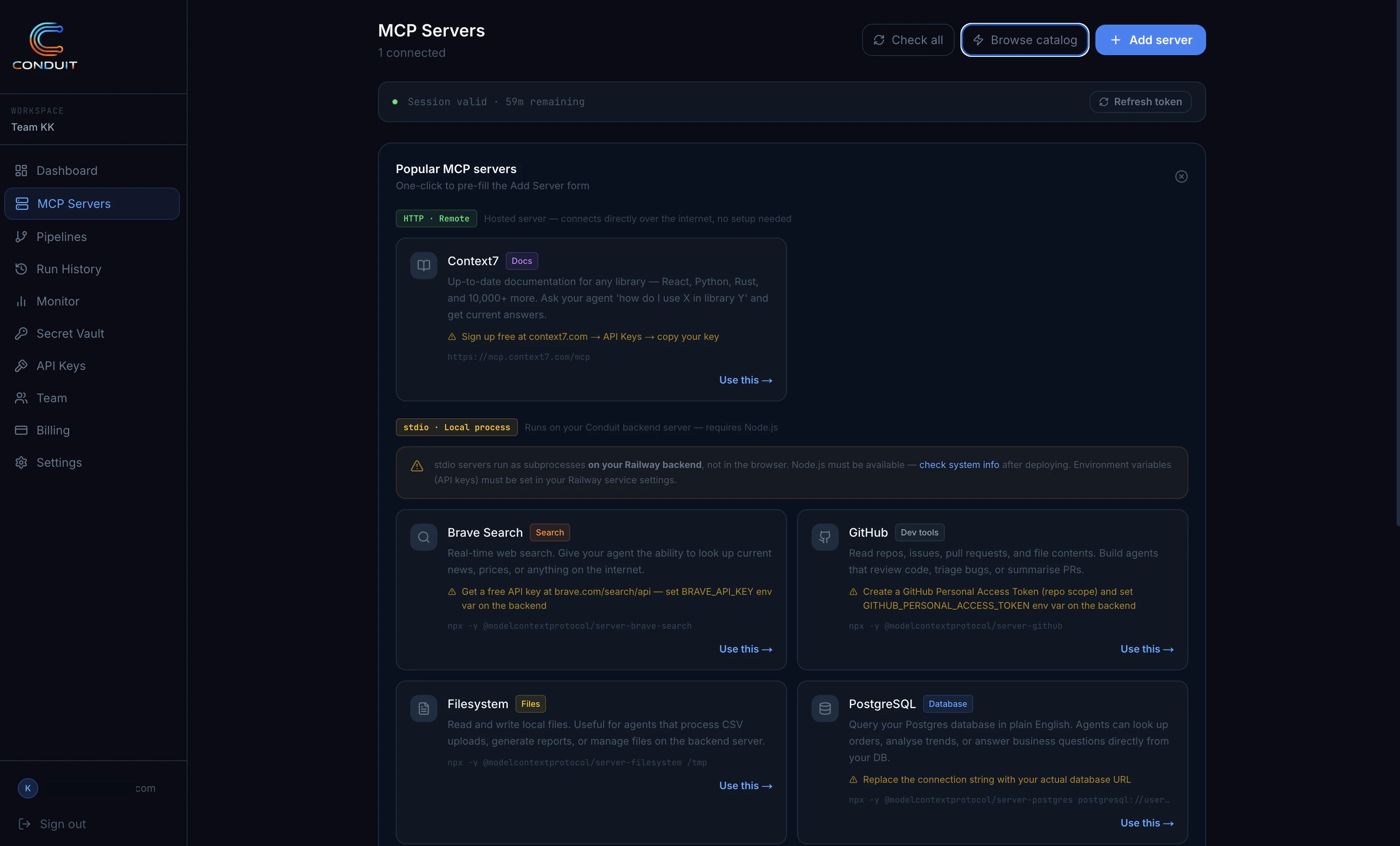
Task: Open Secret Vault from the sidebar
Action: coord(70,333)
